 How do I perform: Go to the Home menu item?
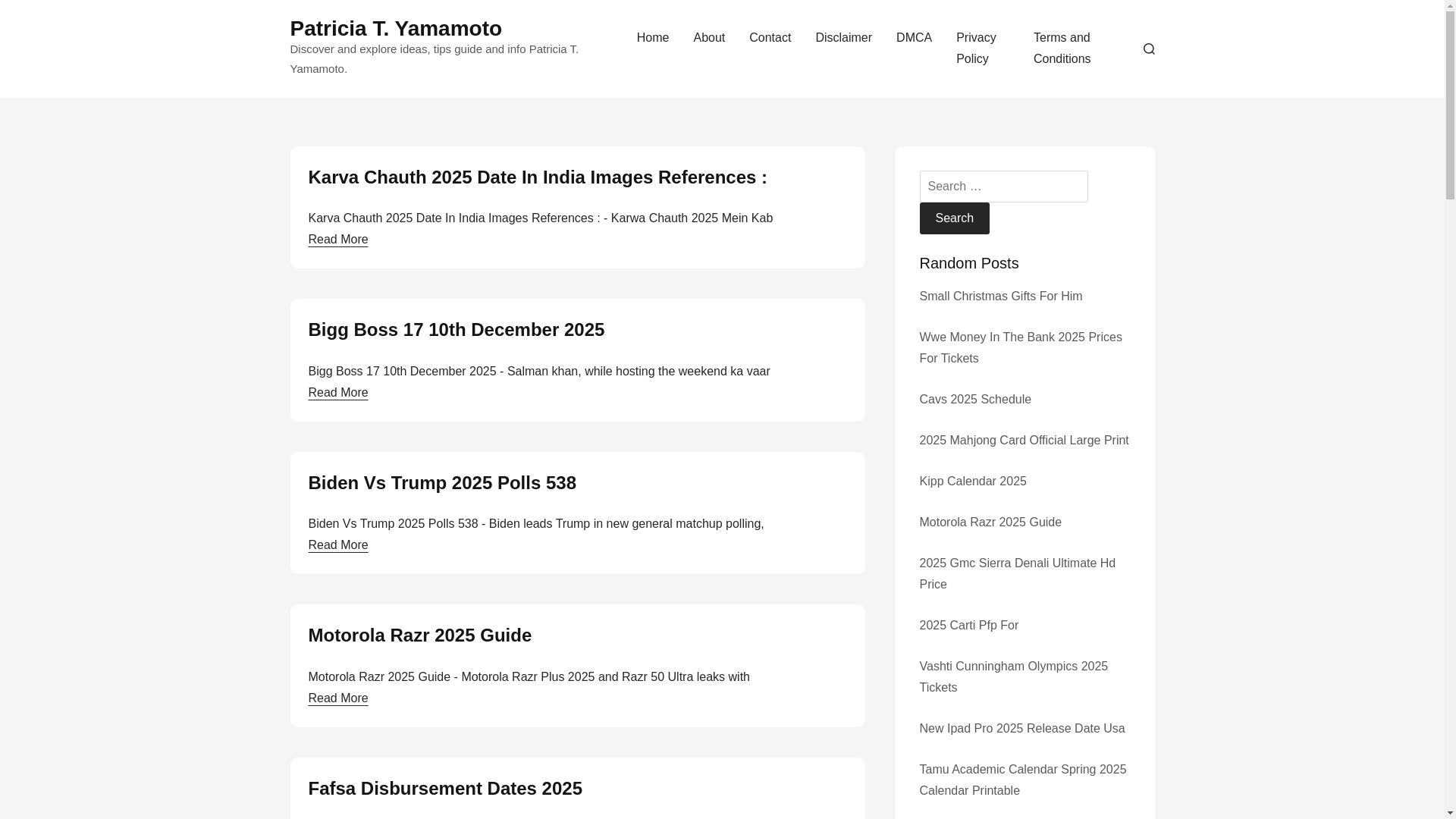pos(652,38)
